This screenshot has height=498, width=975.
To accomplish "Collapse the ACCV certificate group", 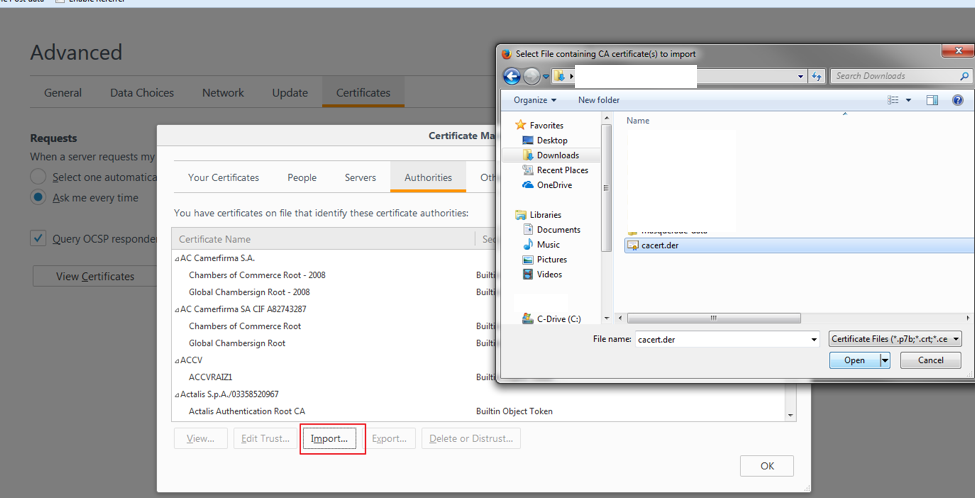I will [x=177, y=360].
